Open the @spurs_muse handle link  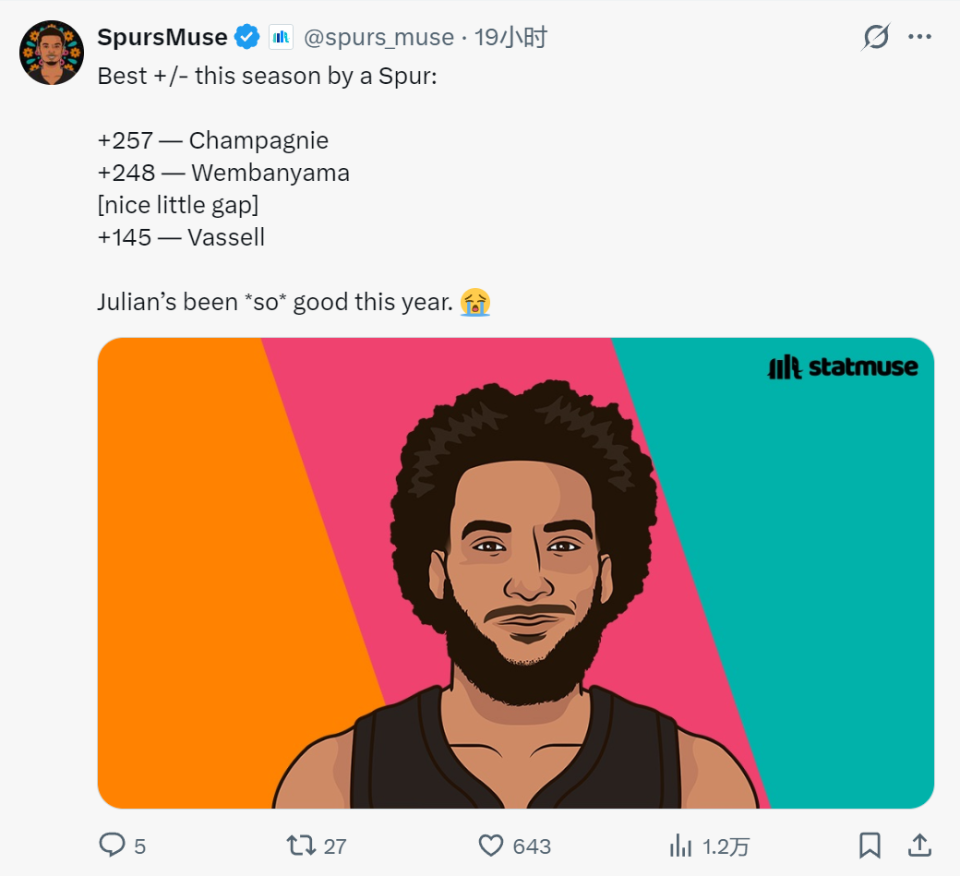(378, 38)
